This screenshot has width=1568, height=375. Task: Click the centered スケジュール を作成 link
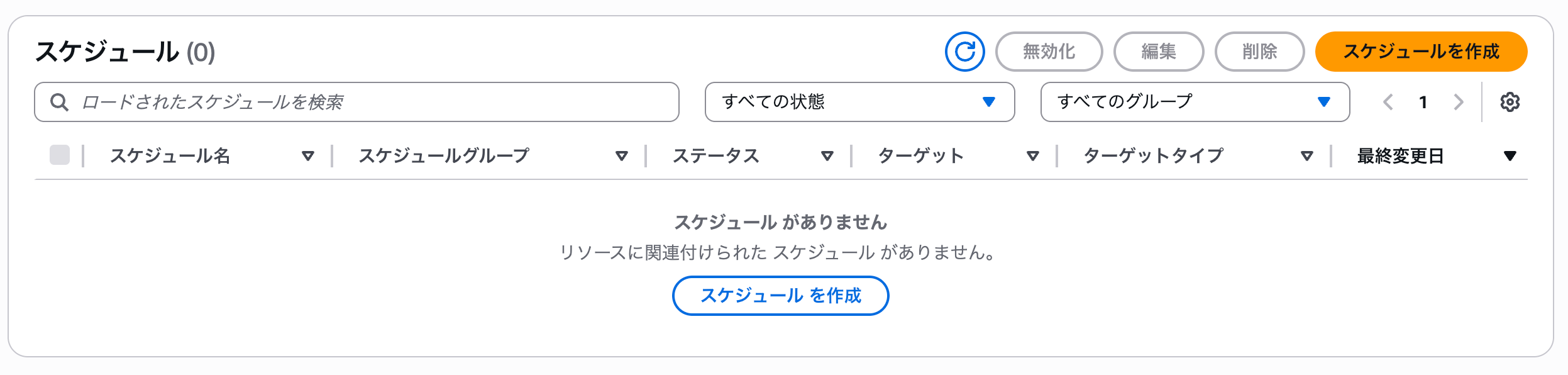click(x=780, y=294)
